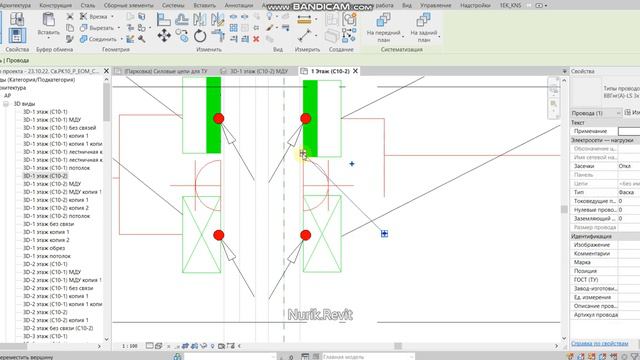
Task: Click the wire vertex control near green panel
Action: (x=303, y=153)
